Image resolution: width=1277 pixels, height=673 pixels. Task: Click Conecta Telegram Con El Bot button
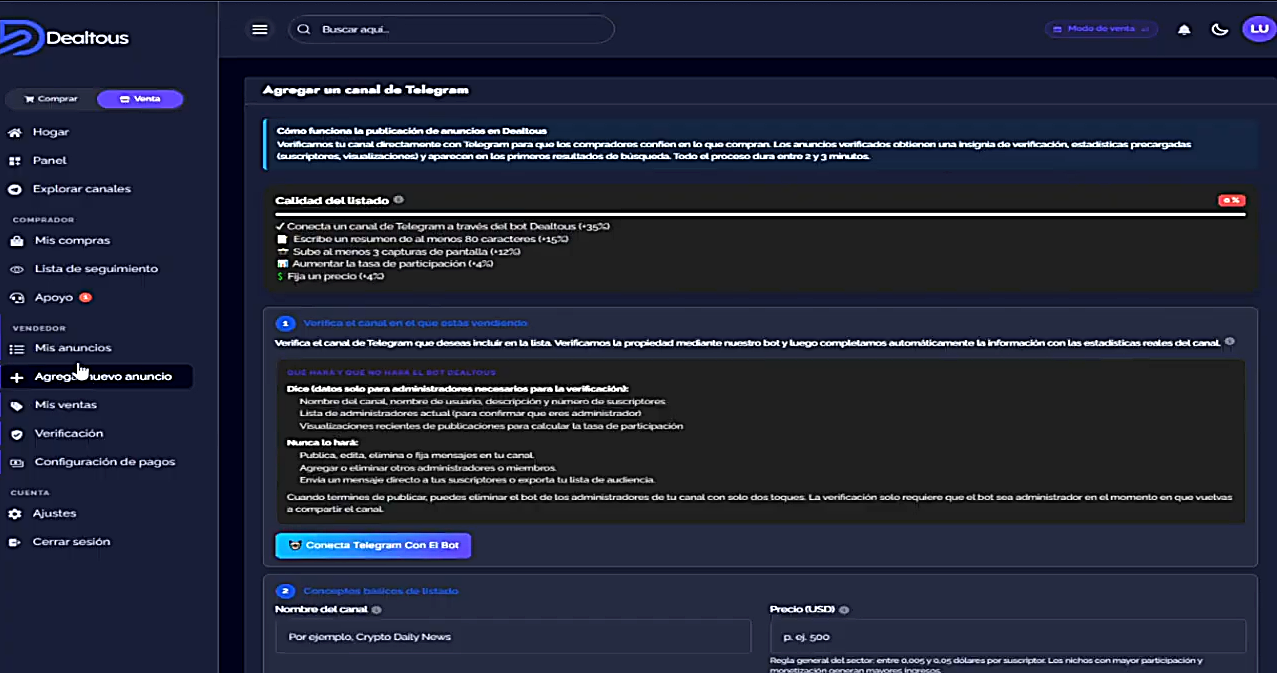point(373,545)
